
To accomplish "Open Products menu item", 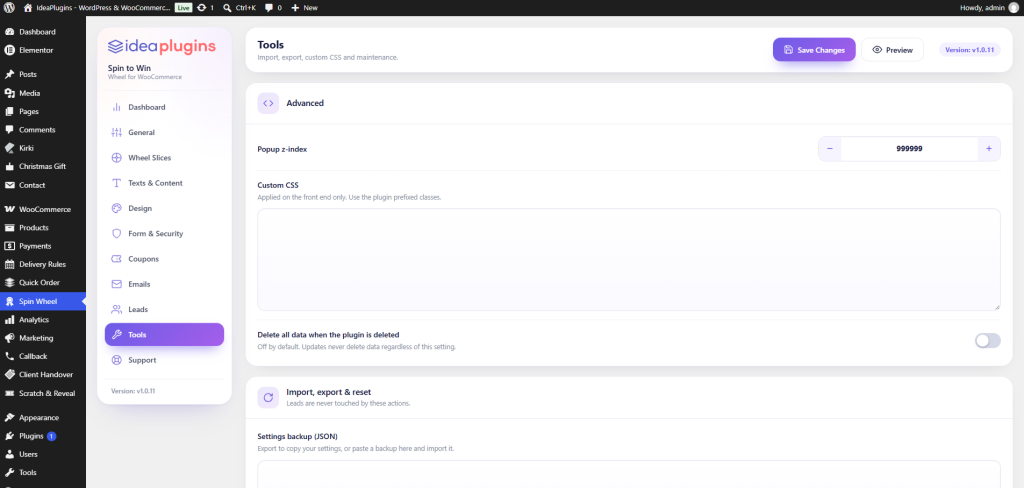I will pyautogui.click(x=42, y=227).
